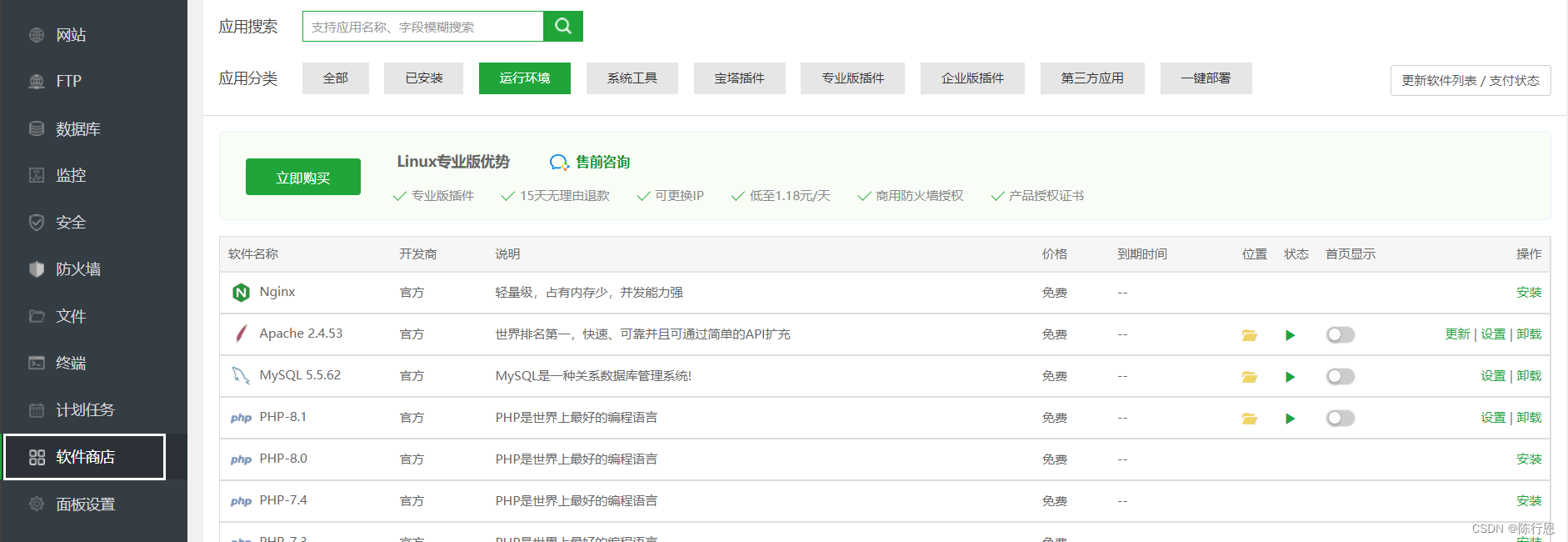Click 设置 link for MySQL
The height and width of the screenshot is (542, 1568).
(1493, 376)
